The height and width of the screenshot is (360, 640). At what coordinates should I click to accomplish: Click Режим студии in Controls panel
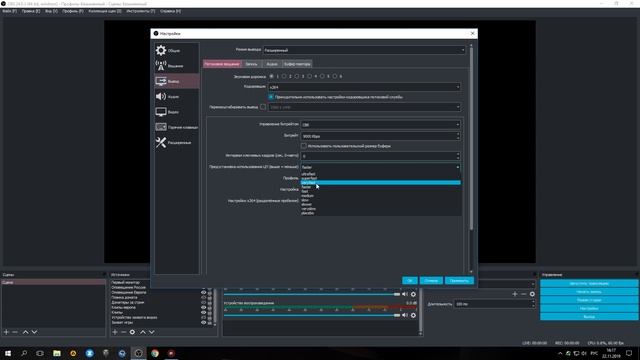coord(589,300)
